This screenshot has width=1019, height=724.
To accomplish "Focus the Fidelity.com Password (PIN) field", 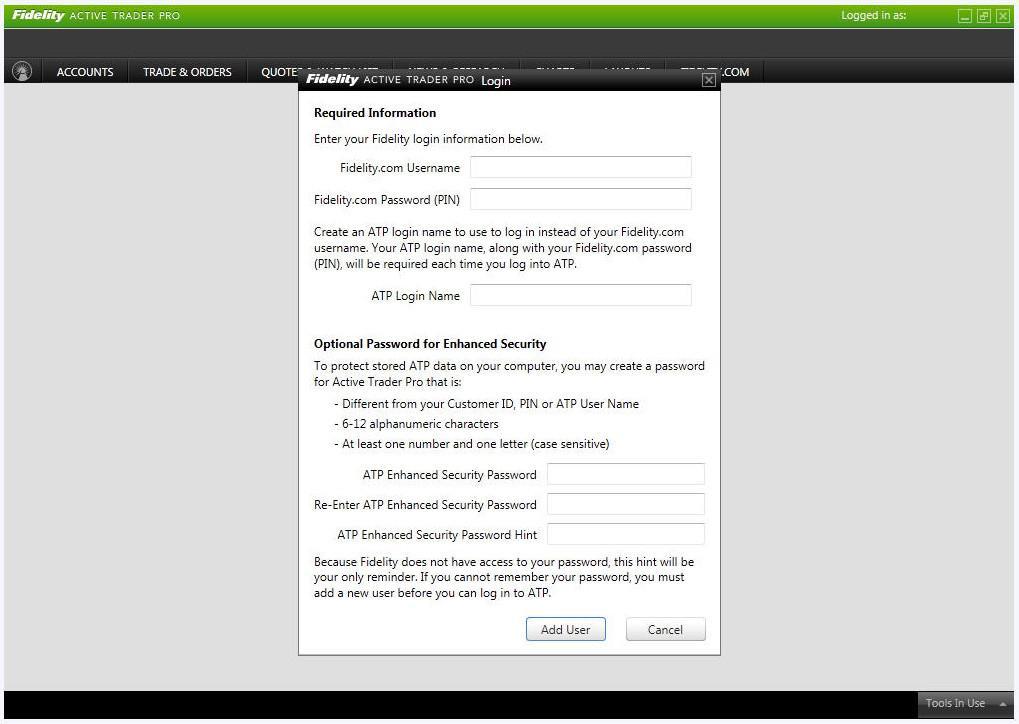I will click(x=580, y=199).
